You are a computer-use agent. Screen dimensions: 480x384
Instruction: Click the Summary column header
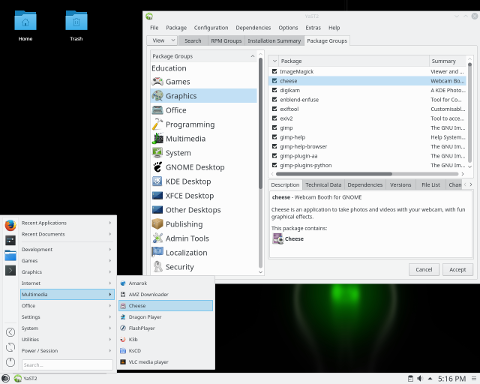[x=447, y=61]
